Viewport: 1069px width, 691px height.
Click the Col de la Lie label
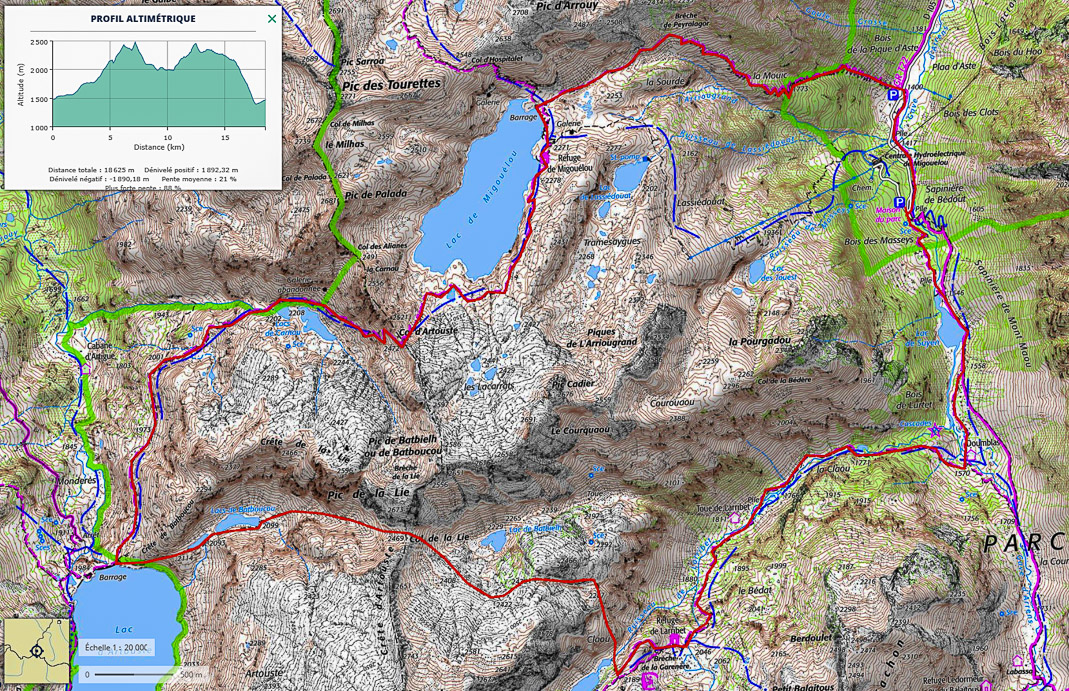(440, 538)
